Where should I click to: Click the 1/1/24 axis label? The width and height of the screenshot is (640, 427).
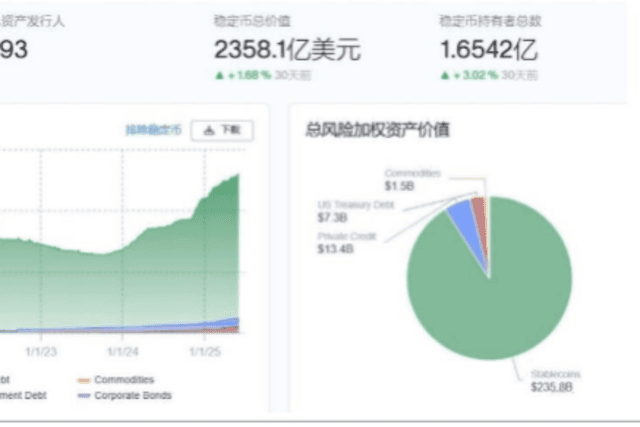point(122,351)
